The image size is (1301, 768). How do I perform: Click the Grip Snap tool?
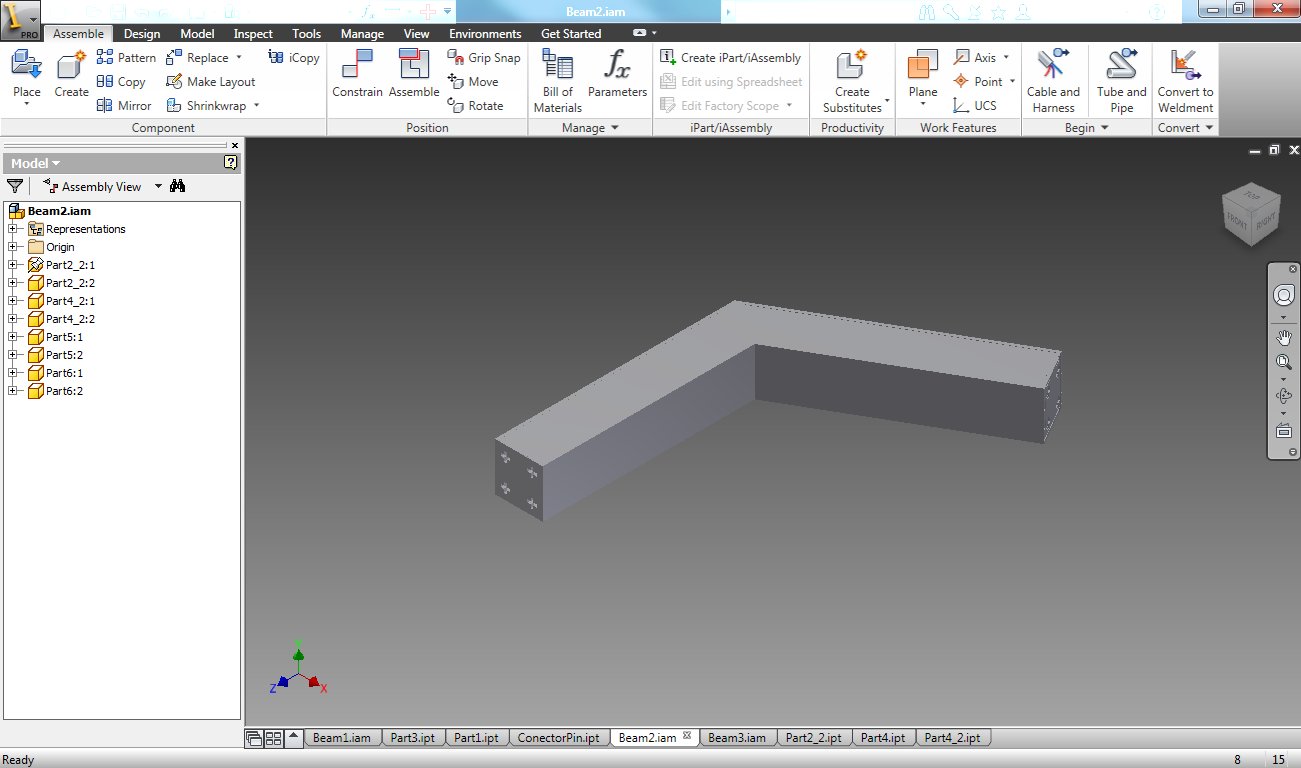click(x=484, y=58)
